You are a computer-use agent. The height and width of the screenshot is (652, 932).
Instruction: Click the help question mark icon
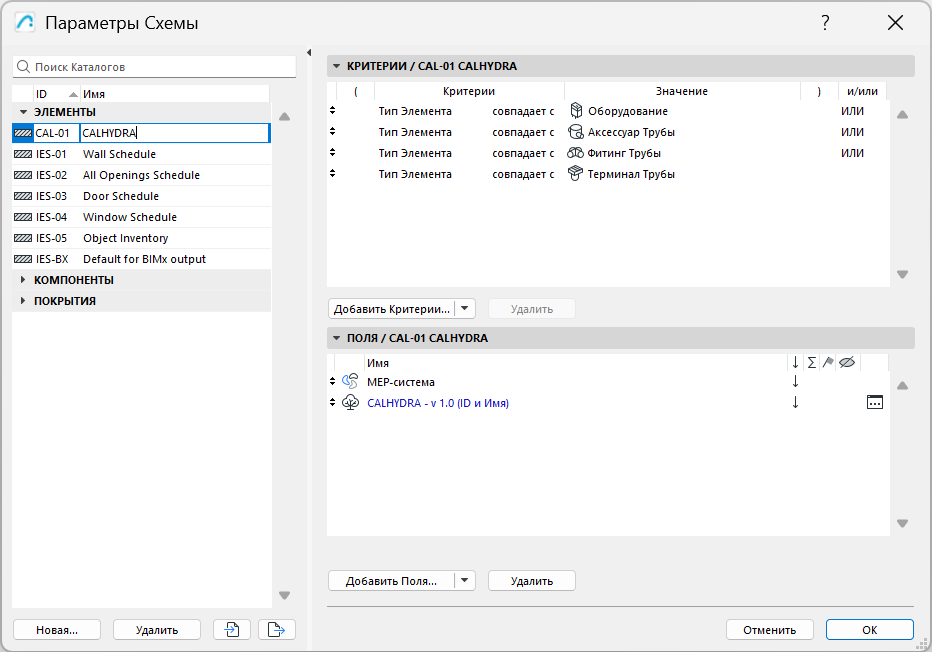click(x=825, y=22)
